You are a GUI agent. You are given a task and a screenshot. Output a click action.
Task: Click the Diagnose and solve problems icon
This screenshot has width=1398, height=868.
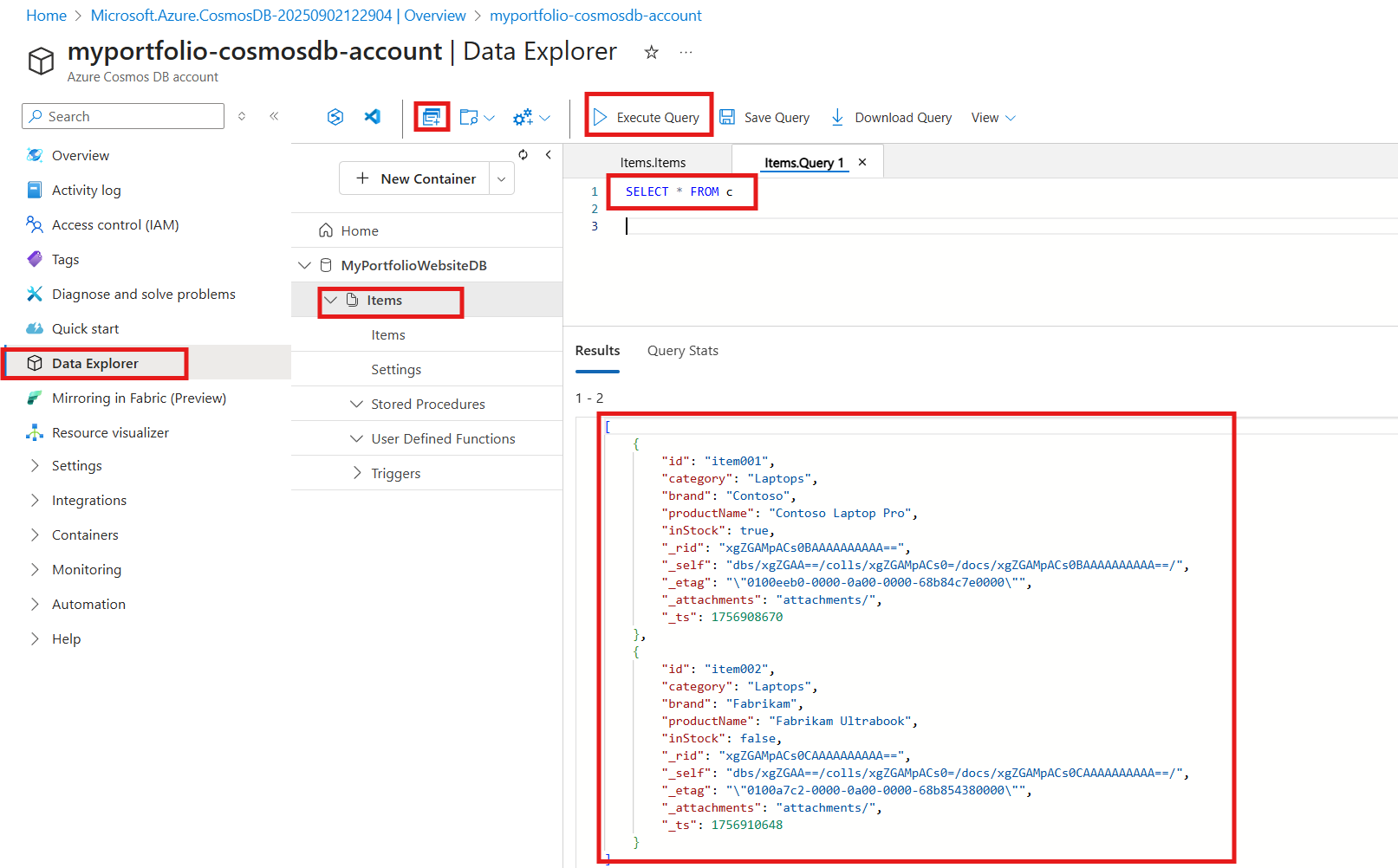[x=35, y=294]
